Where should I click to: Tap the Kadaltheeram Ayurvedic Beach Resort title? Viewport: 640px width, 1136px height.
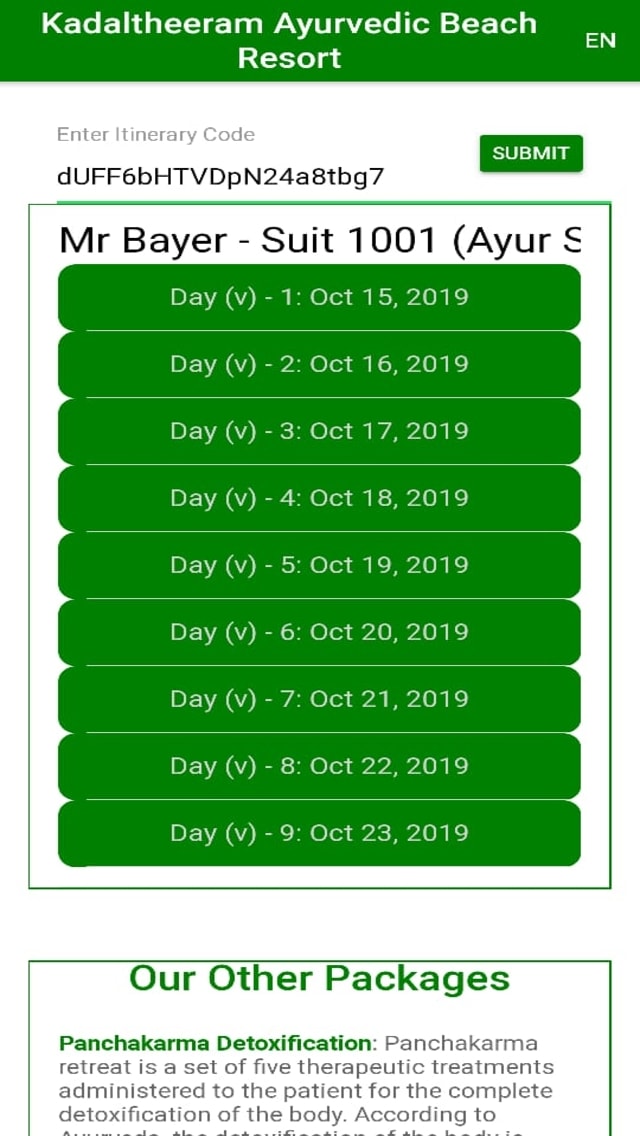(289, 40)
